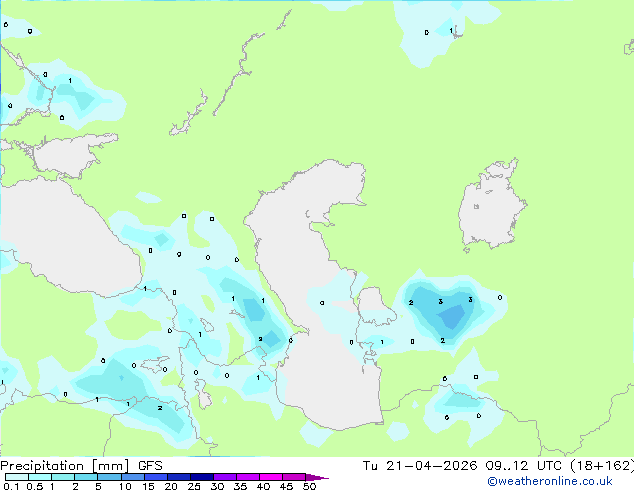Click the 20–25 mm legend swatch
Screen dimensions: 634x490
178,477
